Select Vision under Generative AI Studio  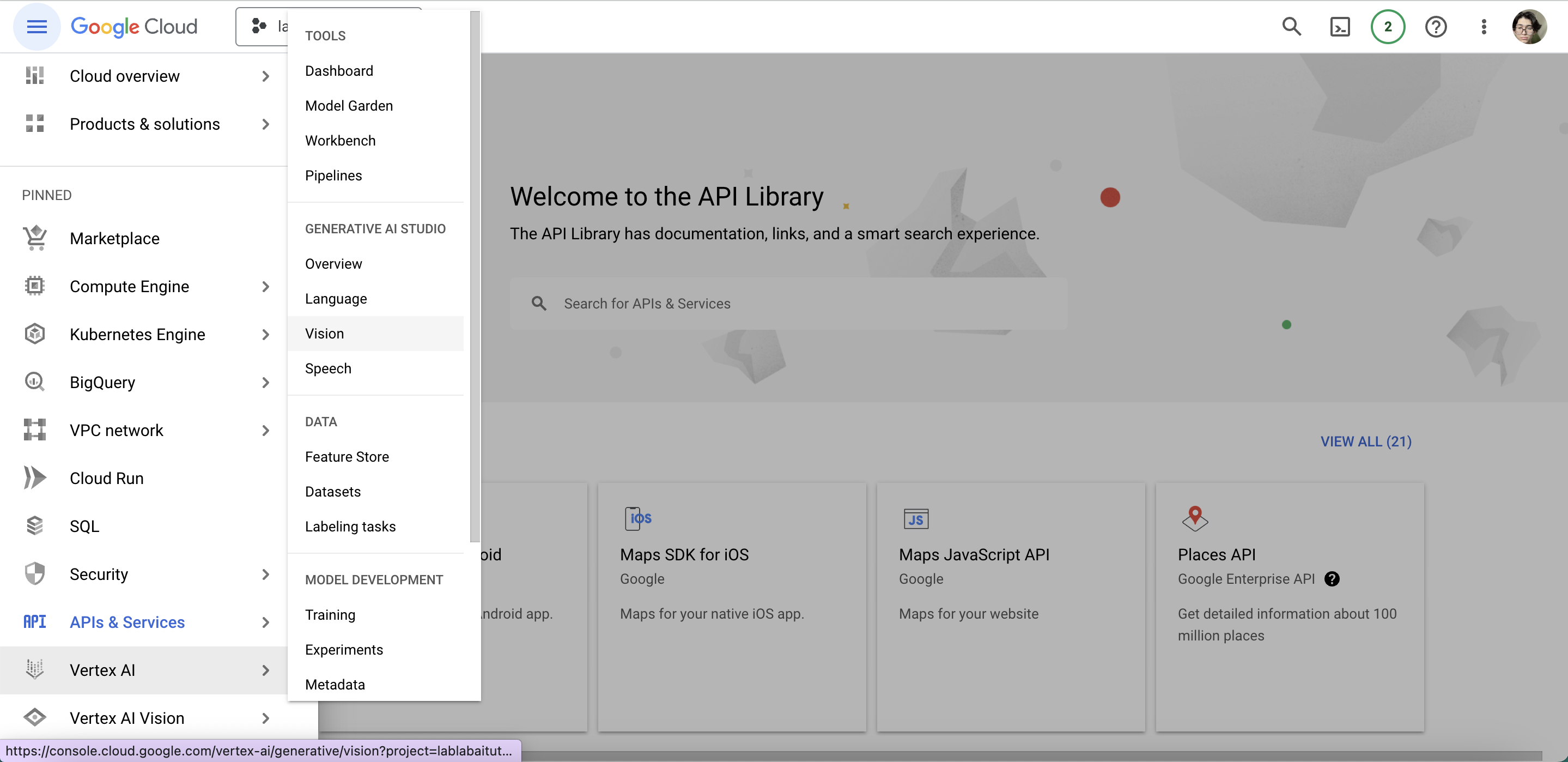tap(324, 334)
